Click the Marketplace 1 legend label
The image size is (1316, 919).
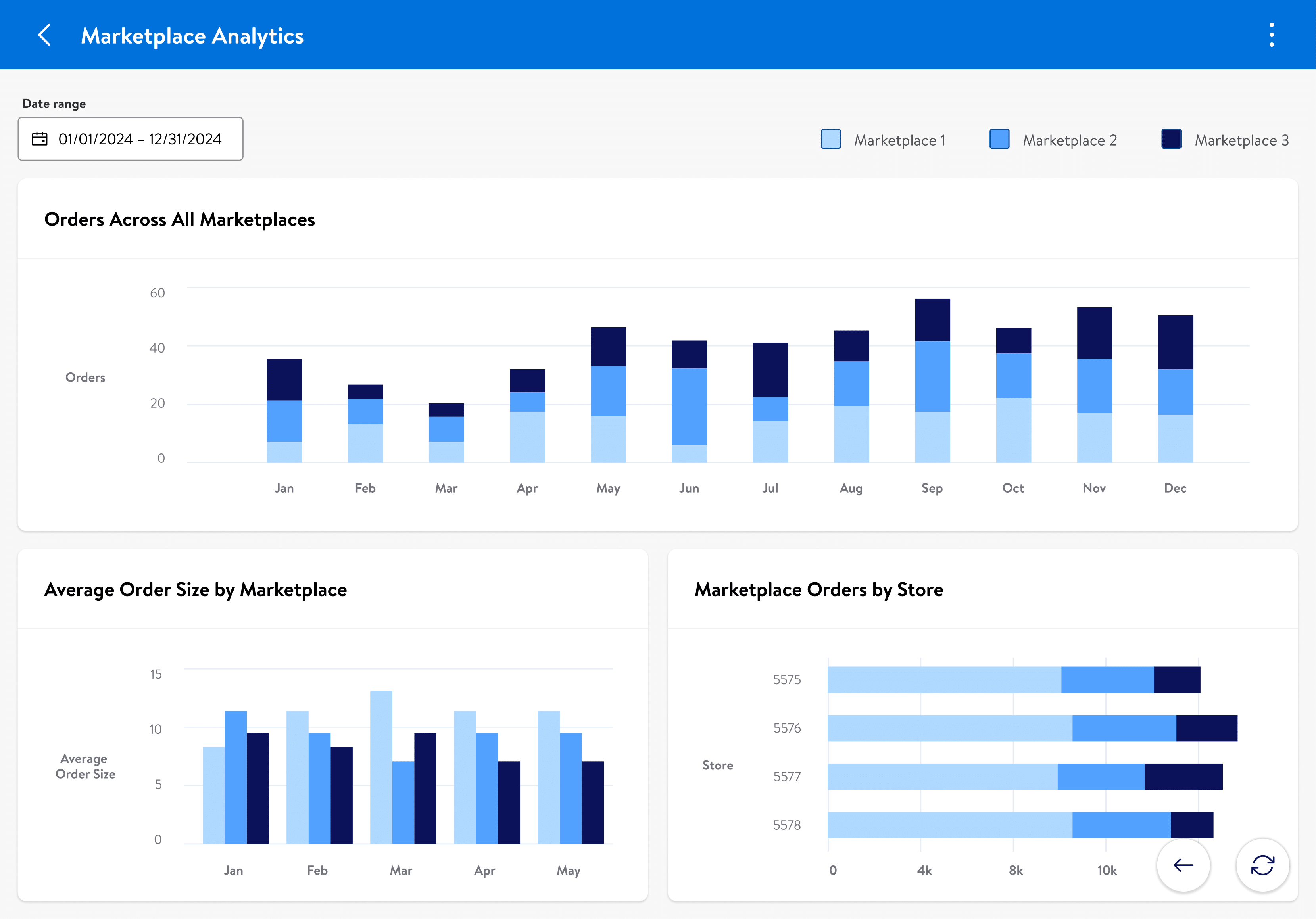[899, 140]
